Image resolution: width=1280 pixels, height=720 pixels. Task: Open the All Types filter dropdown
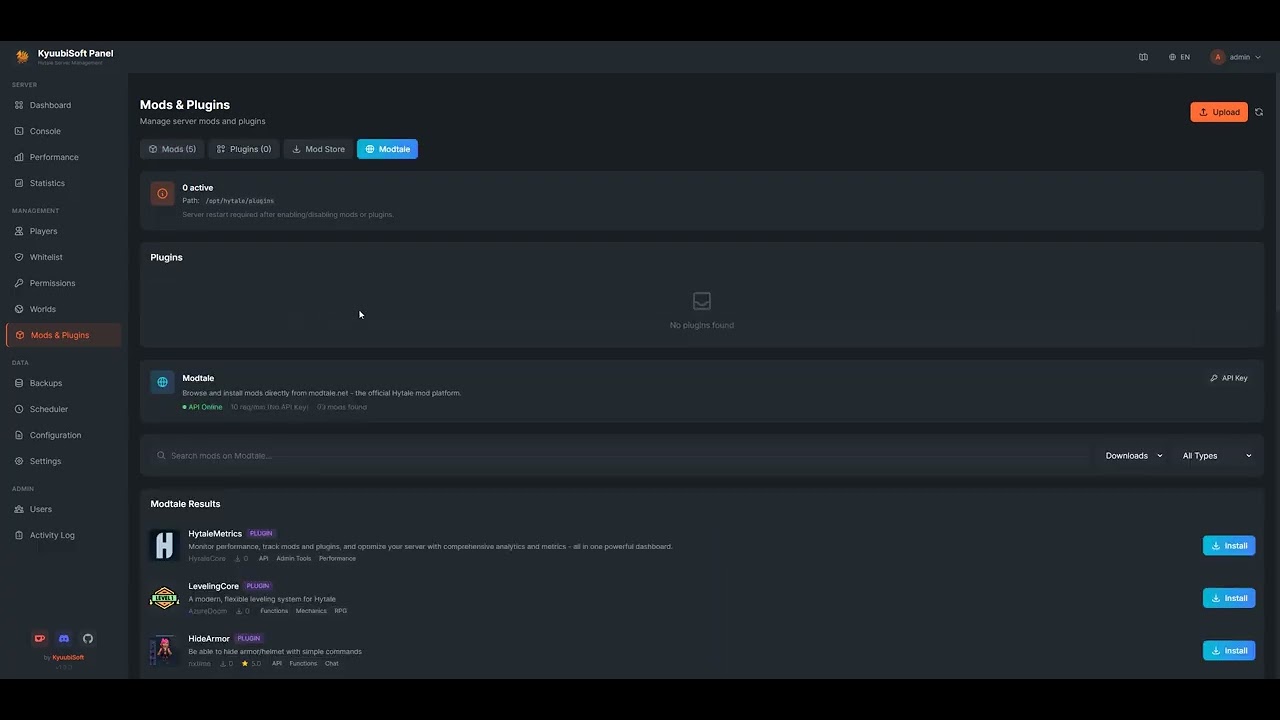(1217, 456)
